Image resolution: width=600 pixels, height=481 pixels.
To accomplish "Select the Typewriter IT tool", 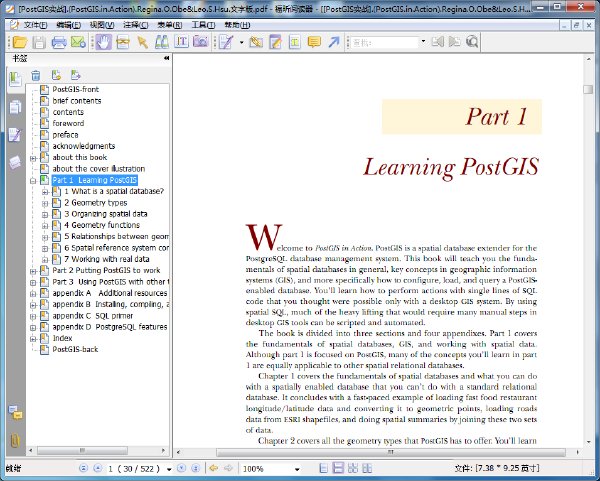I will [x=181, y=42].
